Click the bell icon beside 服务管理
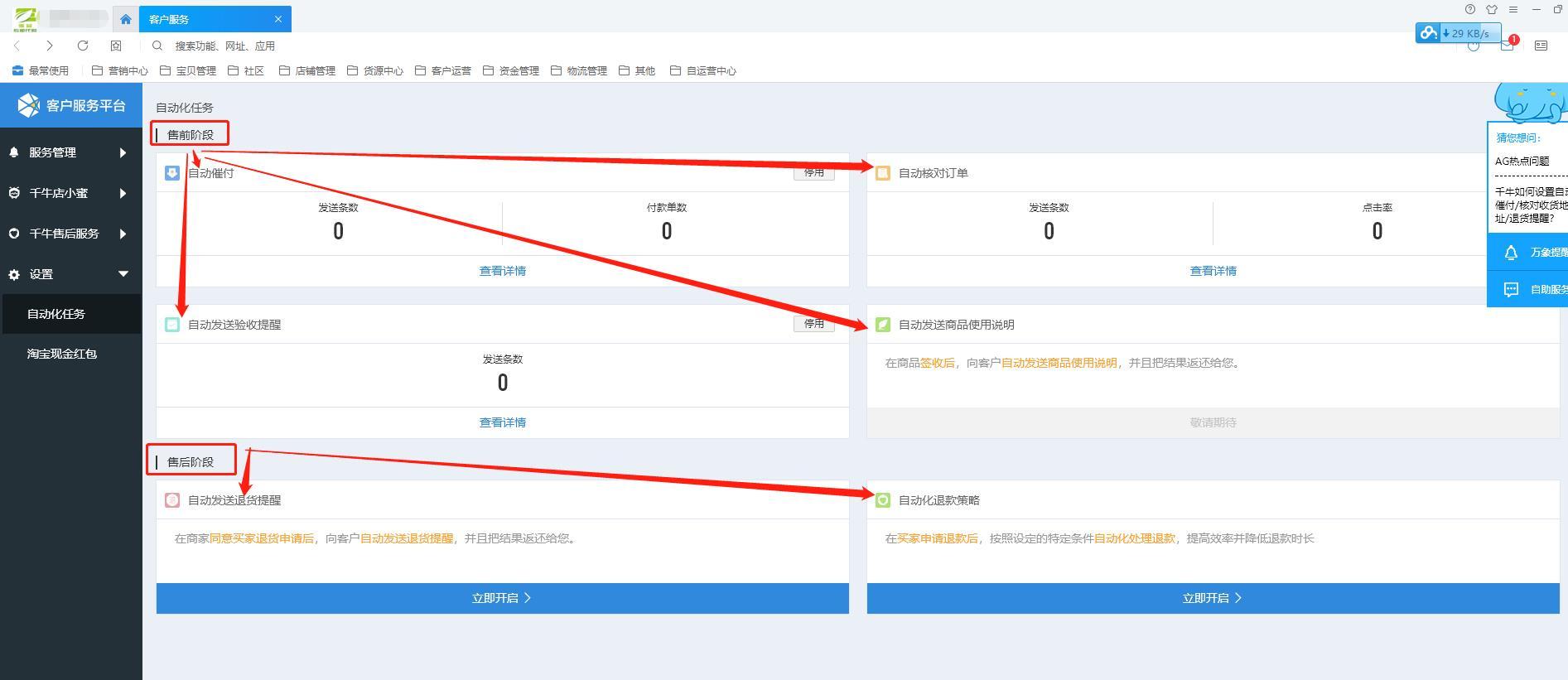 tap(14, 152)
